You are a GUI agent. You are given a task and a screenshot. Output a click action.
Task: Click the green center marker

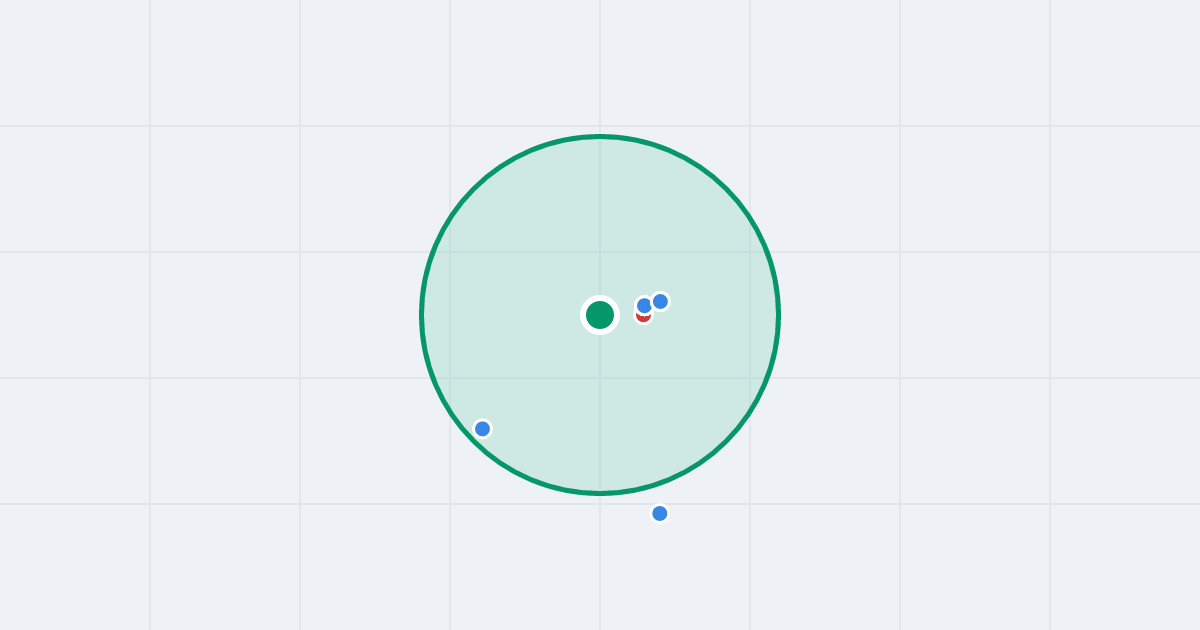click(600, 315)
